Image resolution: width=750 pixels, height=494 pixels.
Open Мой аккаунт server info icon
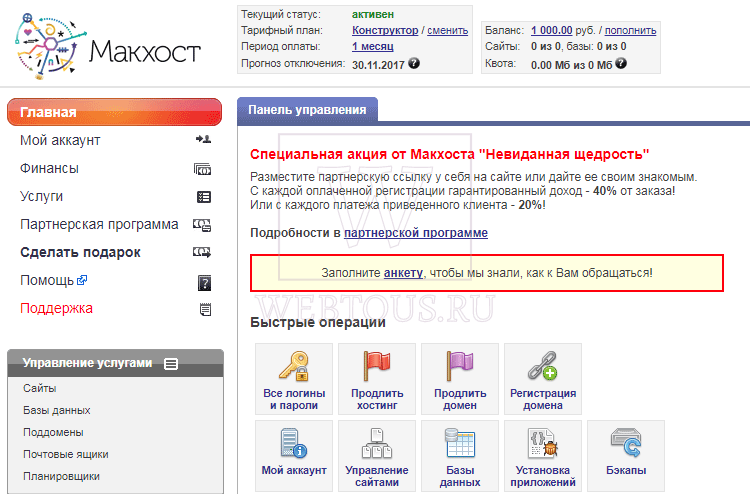294,443
